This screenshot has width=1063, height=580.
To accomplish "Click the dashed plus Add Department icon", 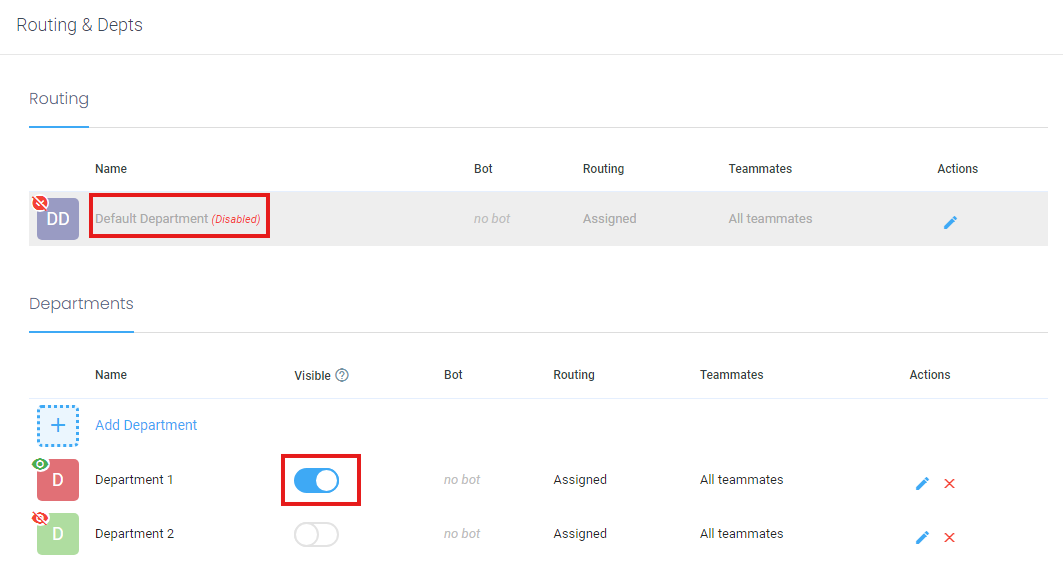I will [x=58, y=425].
